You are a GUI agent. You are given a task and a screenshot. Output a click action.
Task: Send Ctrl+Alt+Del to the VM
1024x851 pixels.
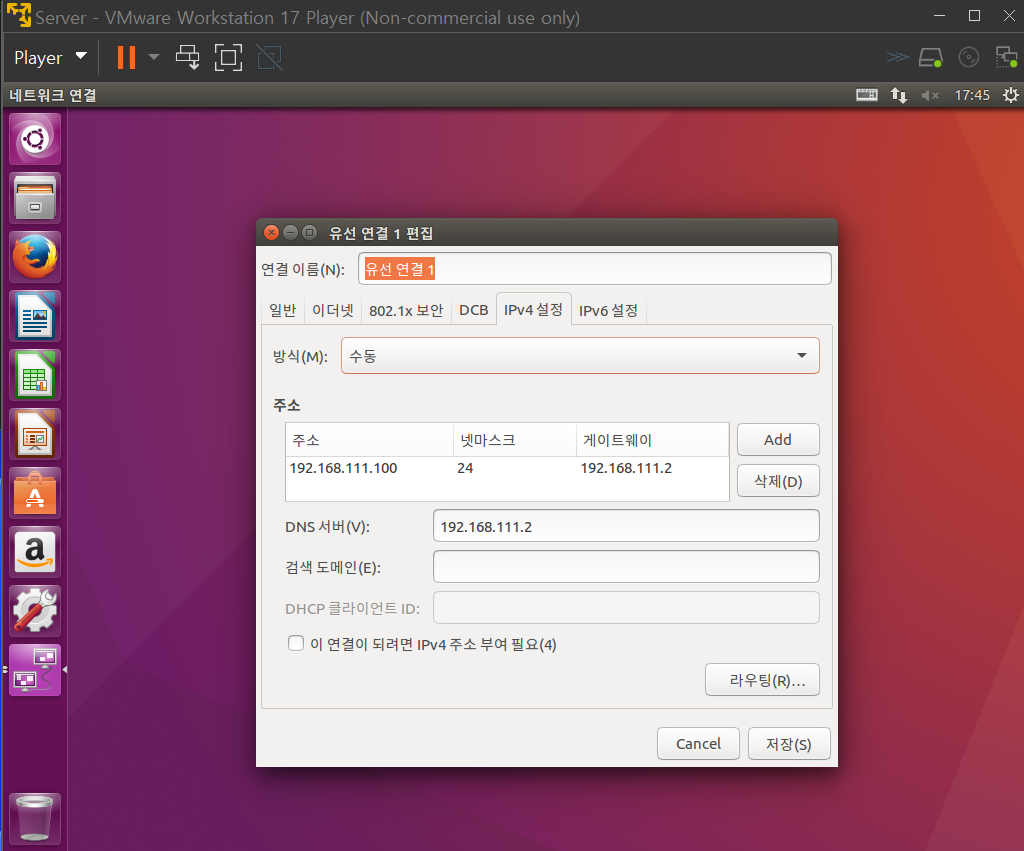188,57
